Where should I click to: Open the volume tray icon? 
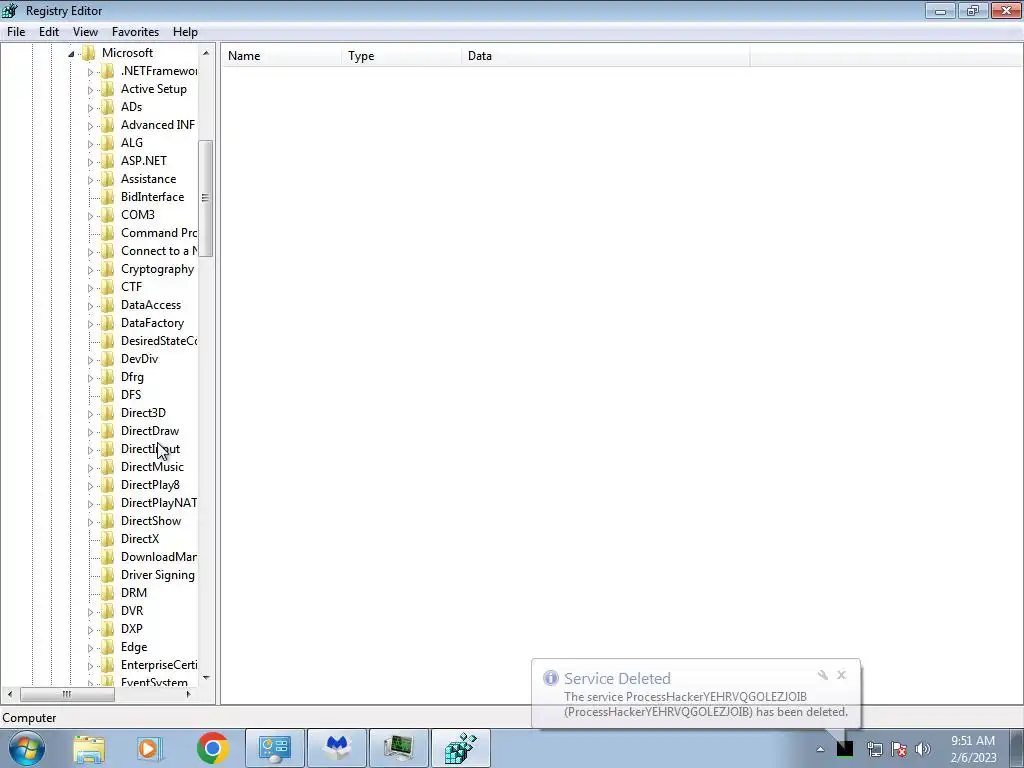(923, 749)
